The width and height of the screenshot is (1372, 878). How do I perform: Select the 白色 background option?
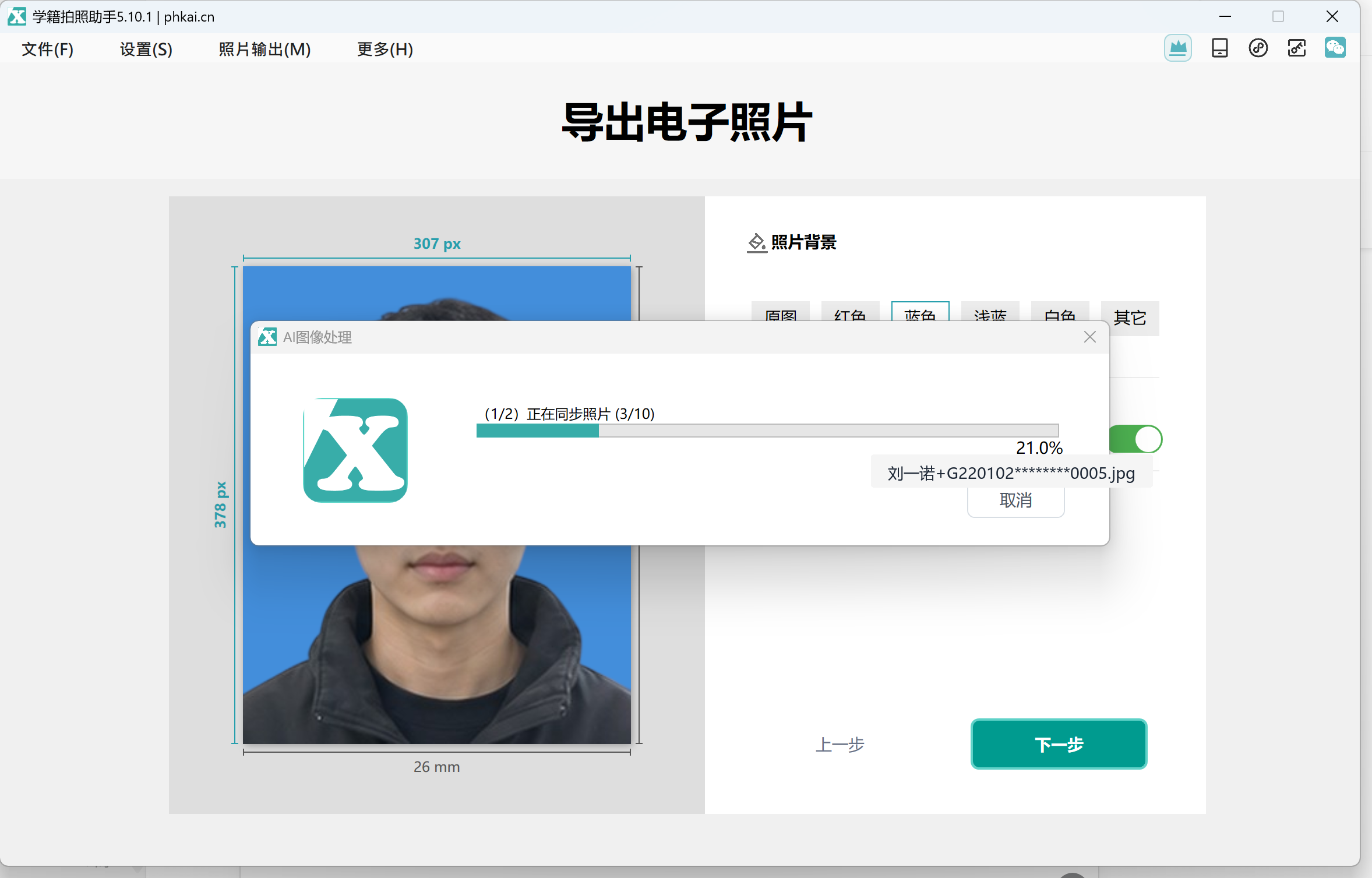[x=1060, y=312]
